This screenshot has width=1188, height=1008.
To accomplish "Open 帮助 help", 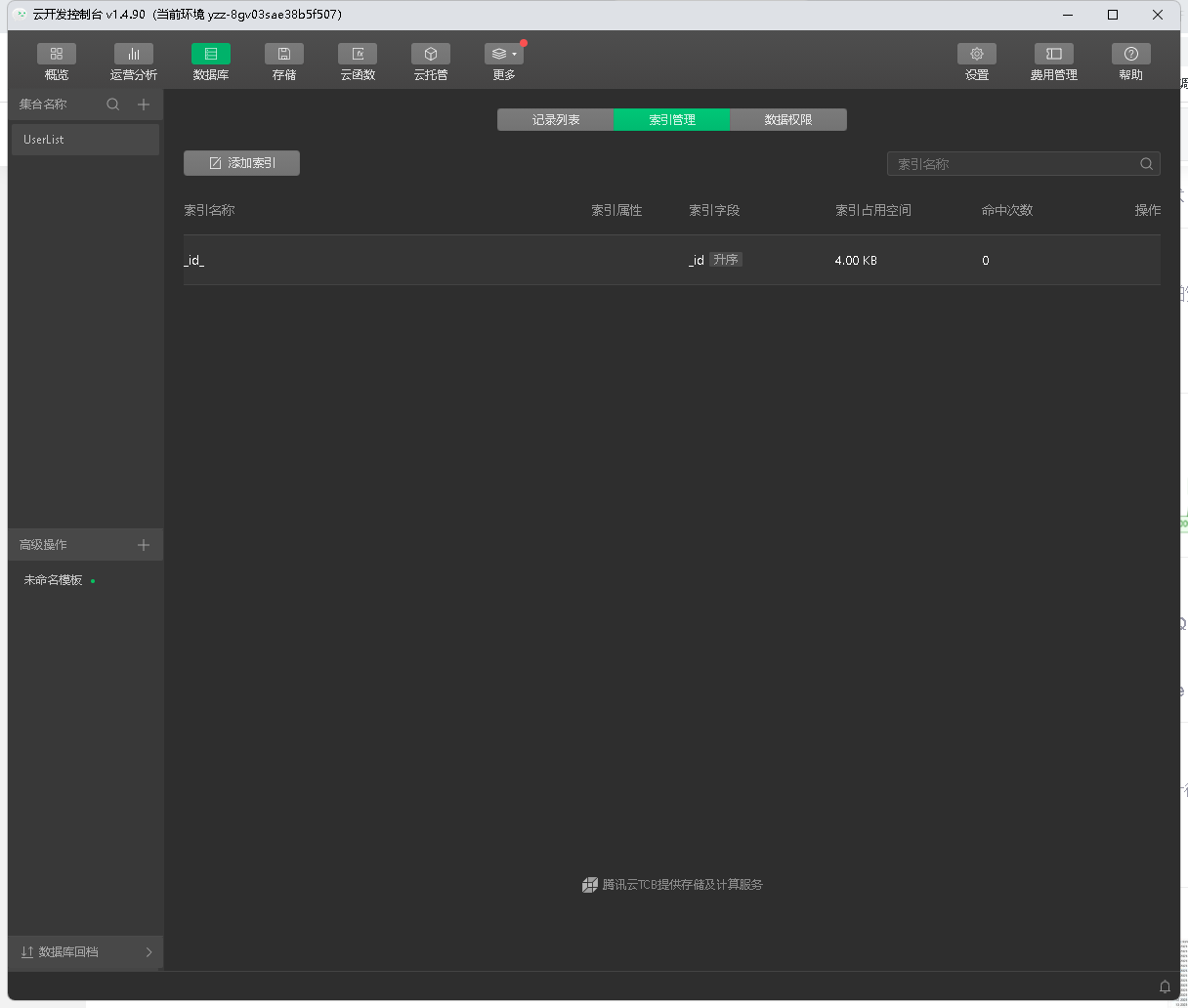I will tap(1131, 63).
